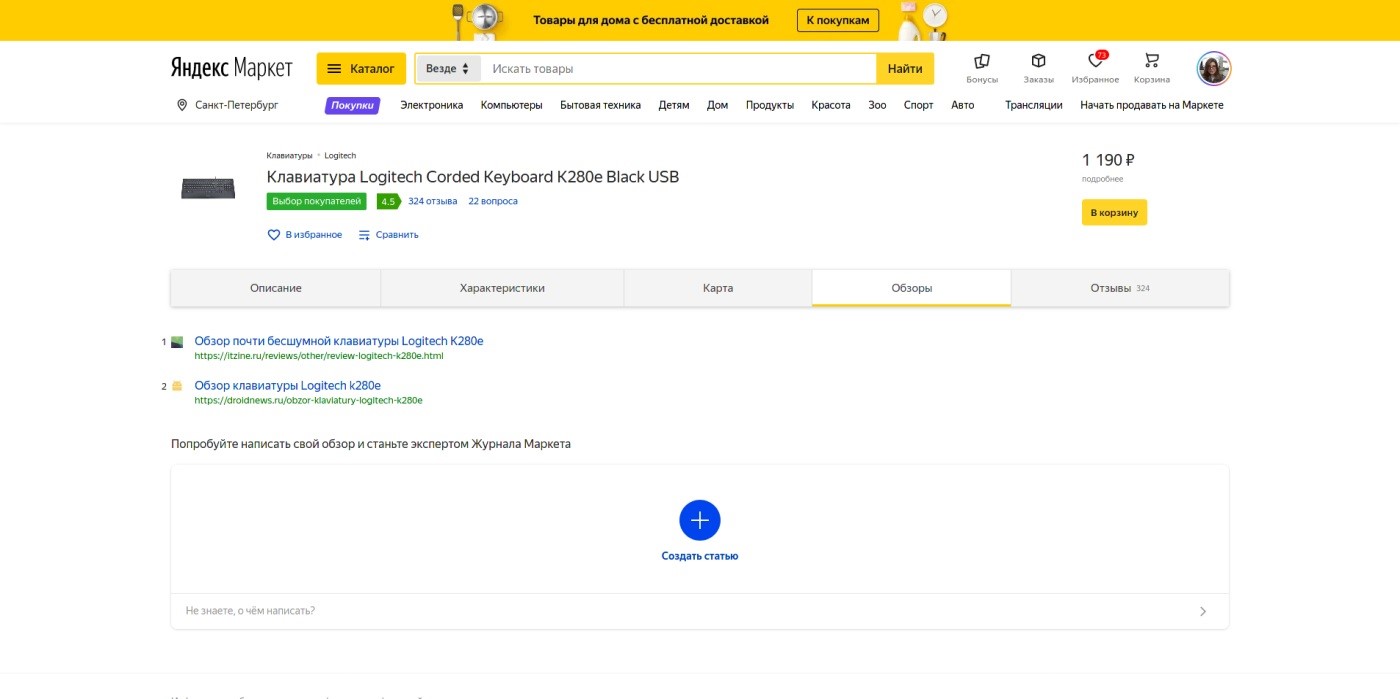Open the Зоо category
Viewport: 1400px width, 699px height.
tap(877, 105)
